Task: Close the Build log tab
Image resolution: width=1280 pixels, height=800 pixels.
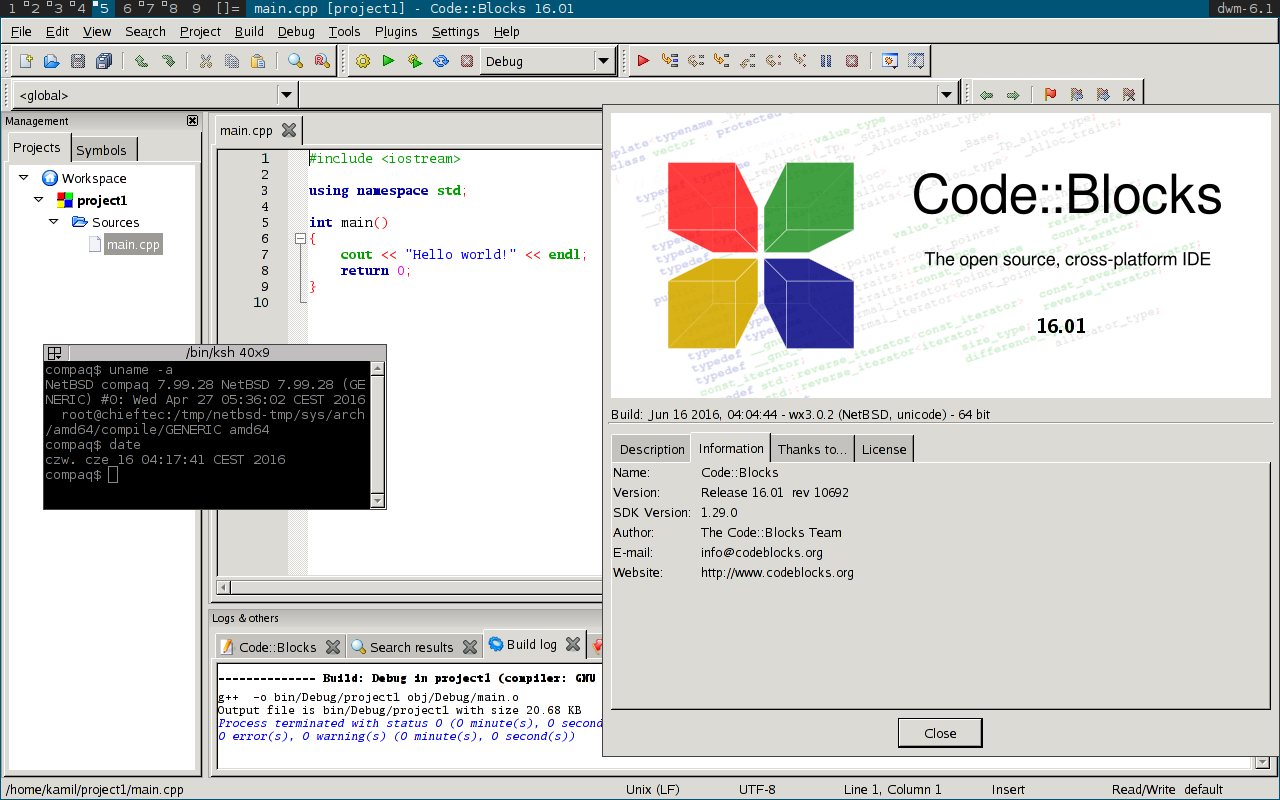Action: point(573,645)
